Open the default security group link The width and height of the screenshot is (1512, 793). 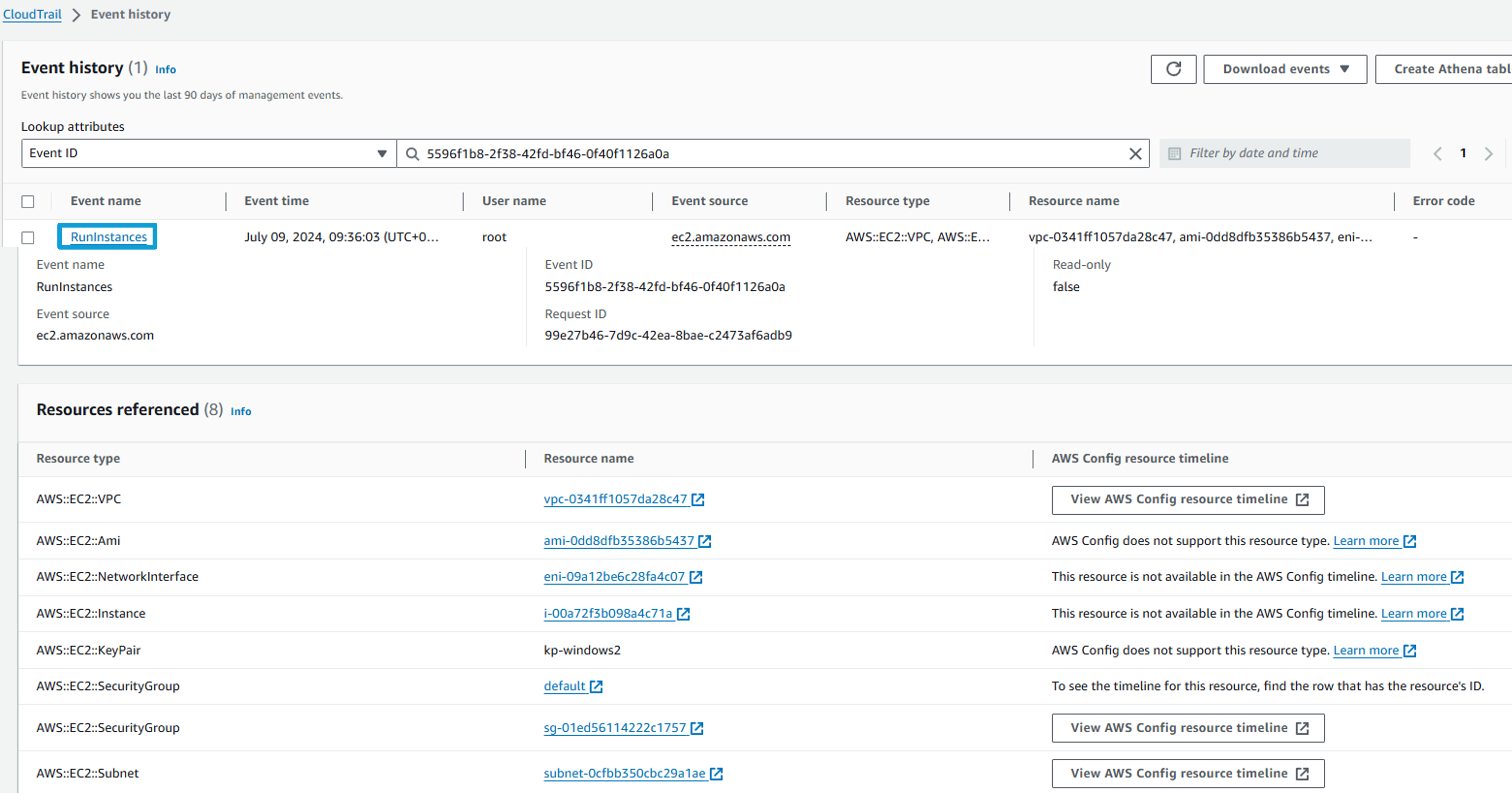pyautogui.click(x=564, y=686)
